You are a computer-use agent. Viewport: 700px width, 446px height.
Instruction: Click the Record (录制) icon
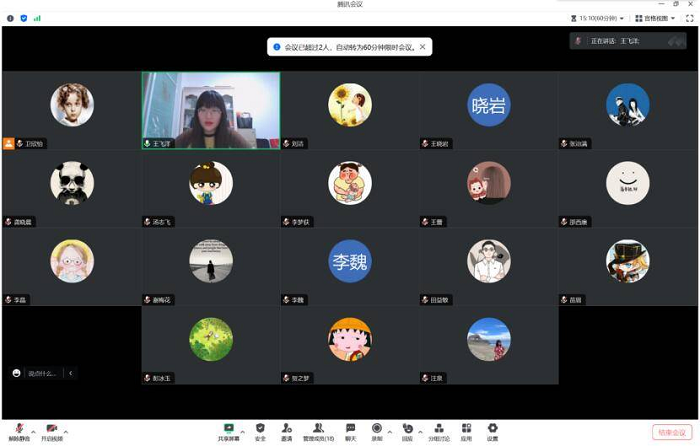376,429
